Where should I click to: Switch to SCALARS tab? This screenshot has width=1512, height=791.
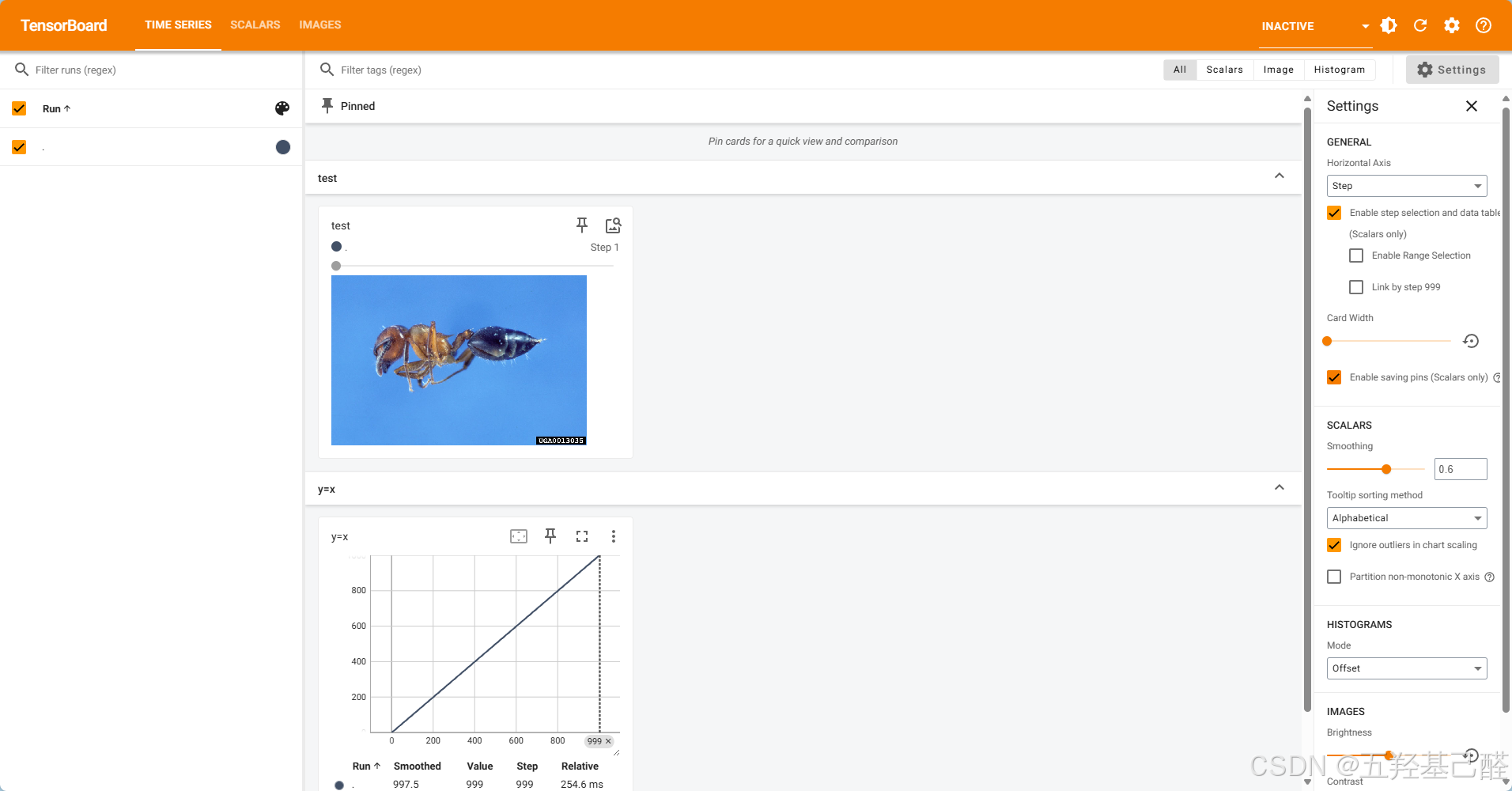pyautogui.click(x=255, y=25)
